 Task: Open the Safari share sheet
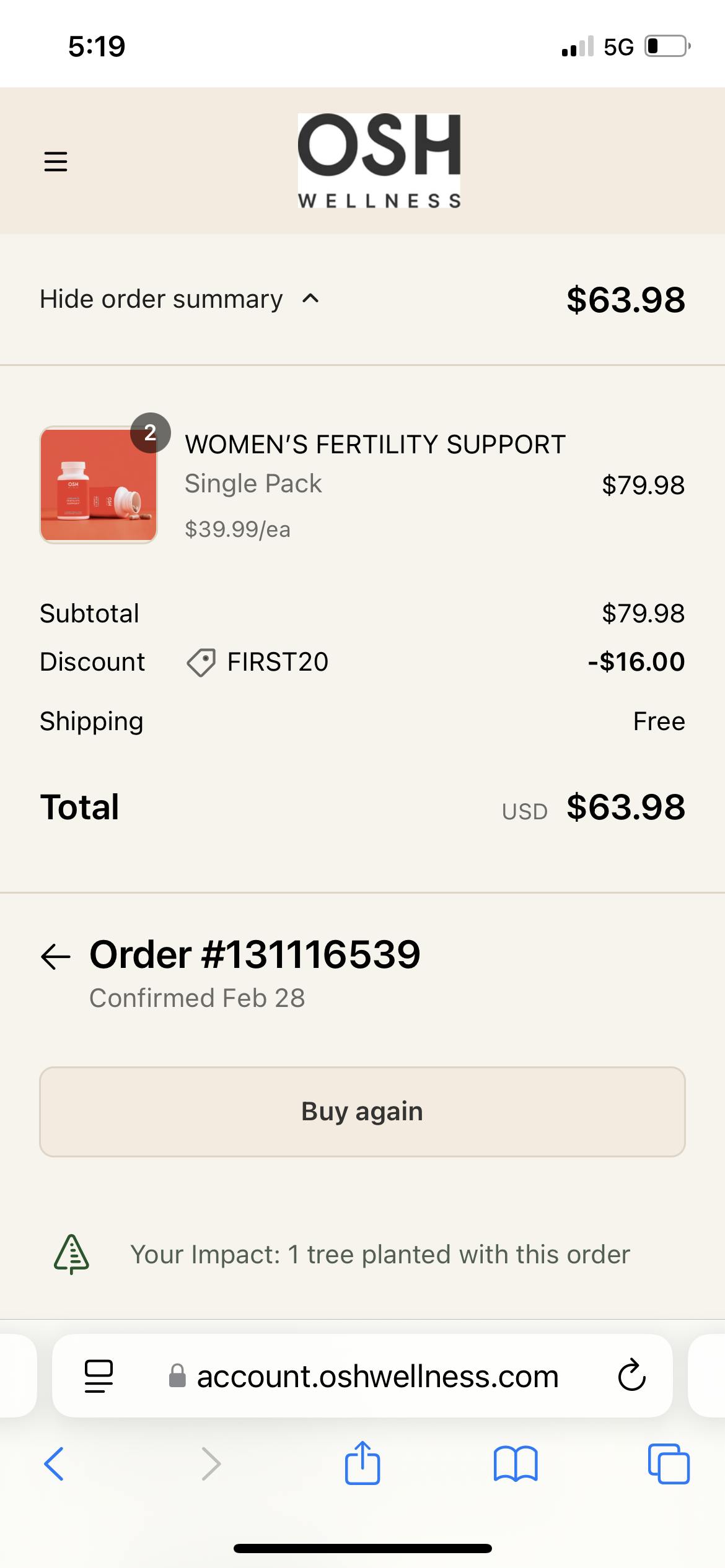362,1463
